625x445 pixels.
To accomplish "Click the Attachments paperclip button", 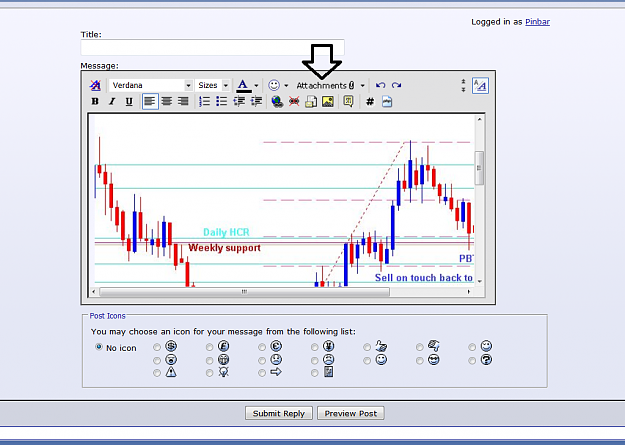I will [326, 85].
